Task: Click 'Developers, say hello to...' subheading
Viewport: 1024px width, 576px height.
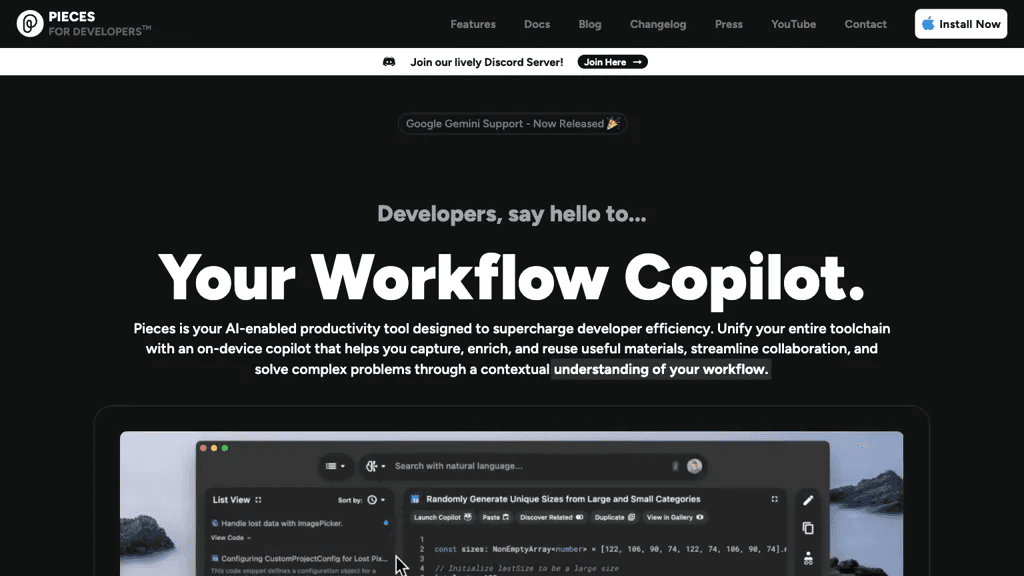Action: point(511,214)
